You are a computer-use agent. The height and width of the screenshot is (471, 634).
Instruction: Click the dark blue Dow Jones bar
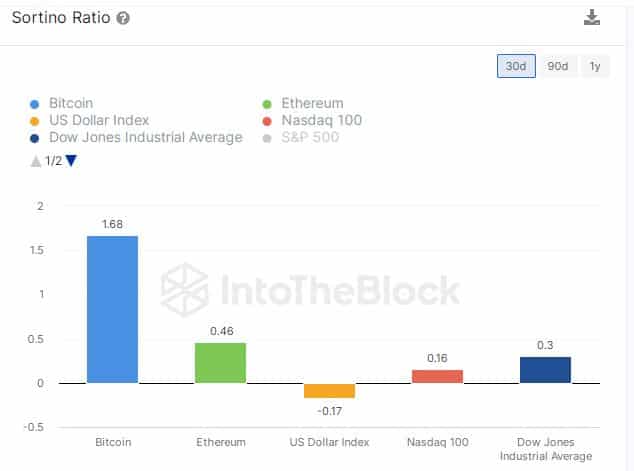545,369
